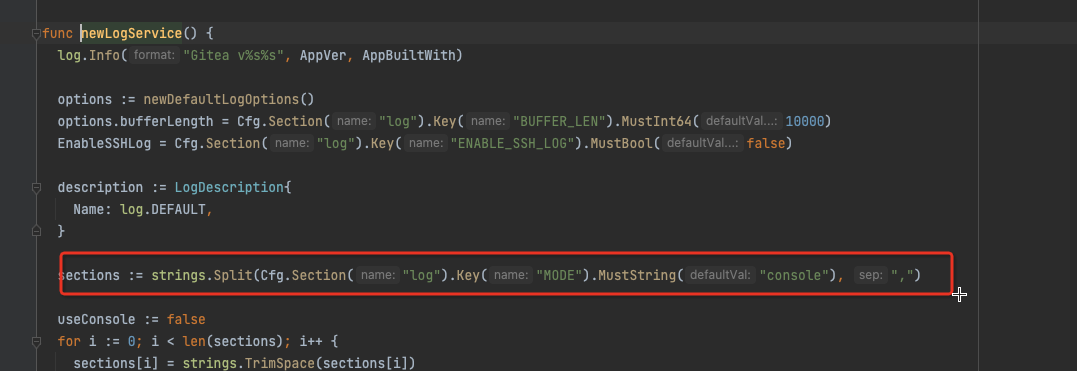1077x371 pixels.
Task: Click the "MODE" string
Action: 559,276
